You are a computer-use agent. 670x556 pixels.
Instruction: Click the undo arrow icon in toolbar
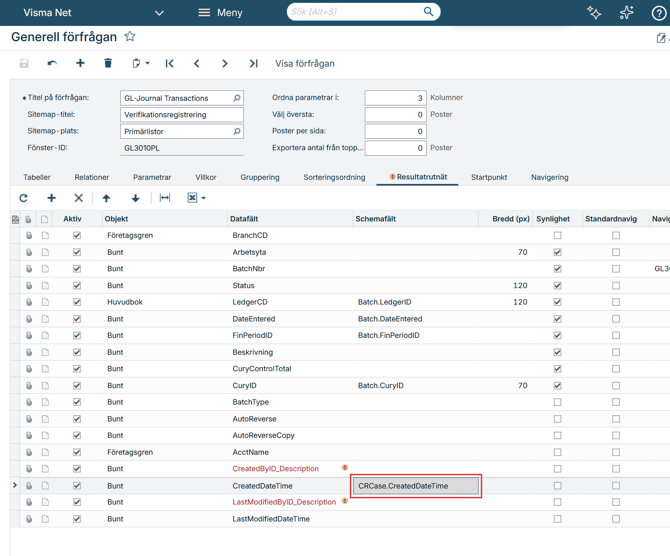point(52,63)
